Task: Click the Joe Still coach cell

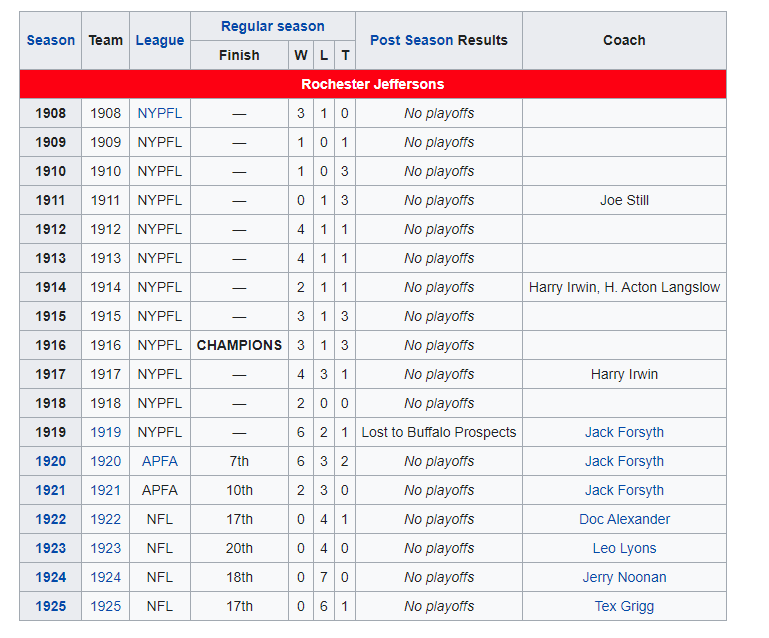Action: [x=624, y=200]
